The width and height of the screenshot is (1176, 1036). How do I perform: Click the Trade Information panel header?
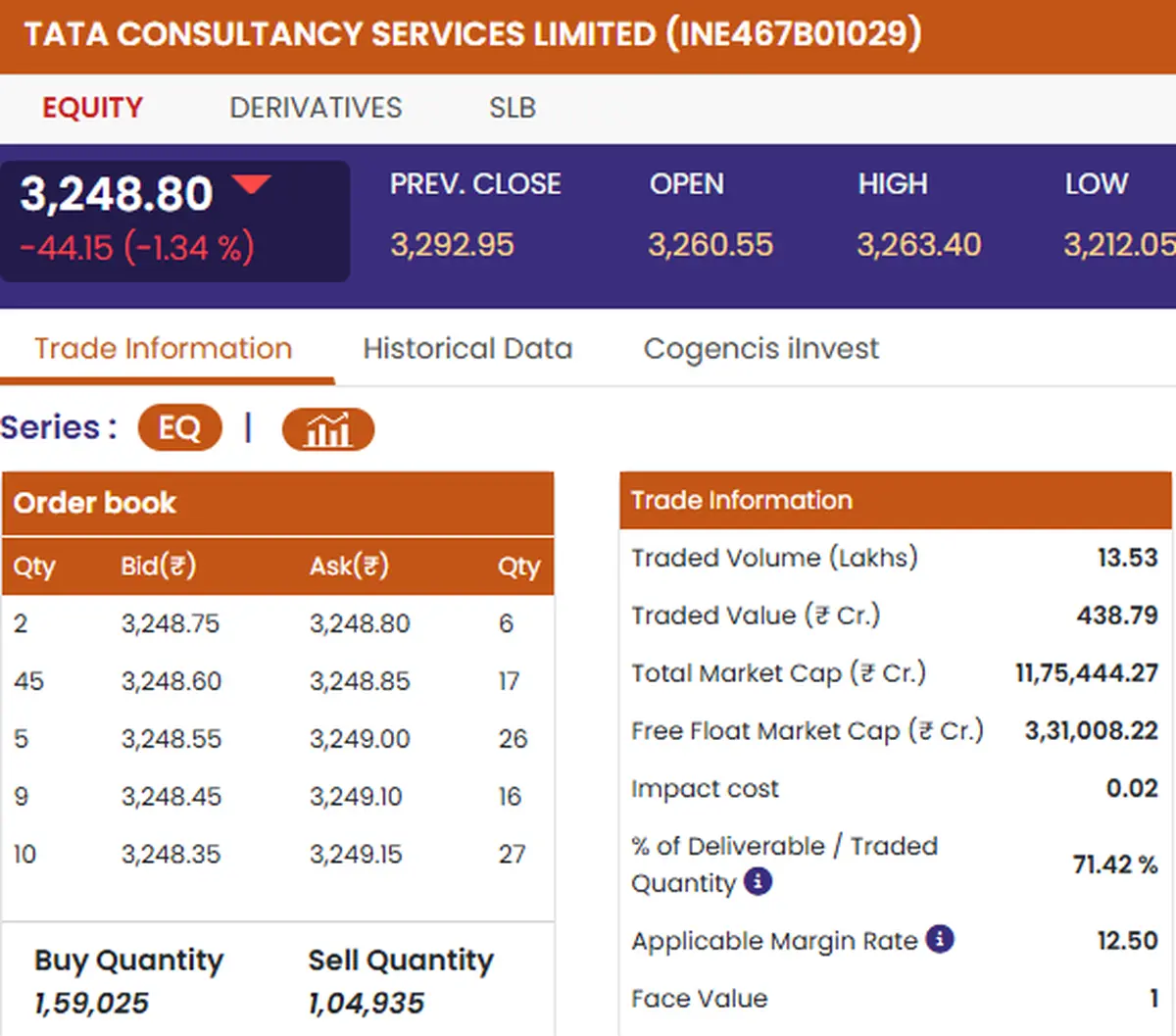(x=896, y=501)
